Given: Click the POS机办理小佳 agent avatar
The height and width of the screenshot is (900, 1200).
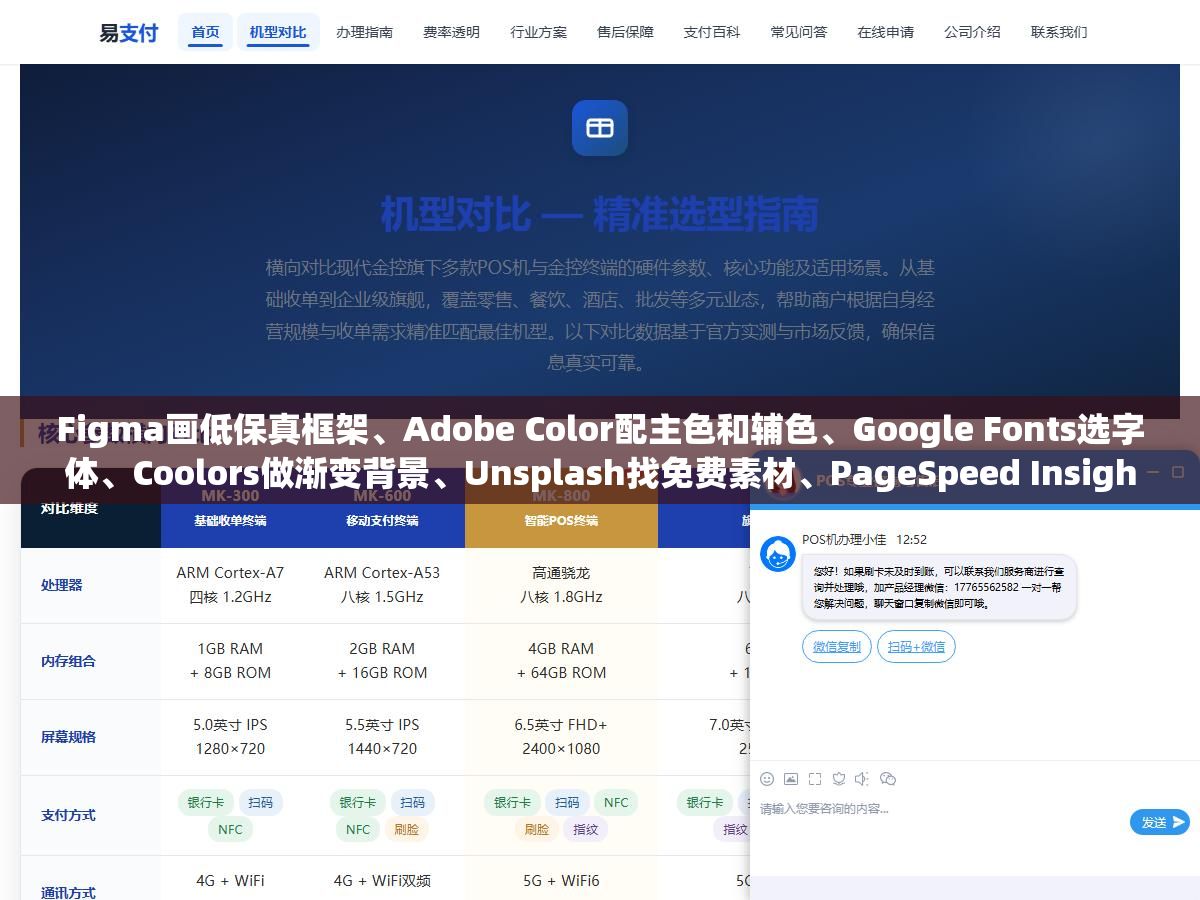Looking at the screenshot, I should point(778,554).
